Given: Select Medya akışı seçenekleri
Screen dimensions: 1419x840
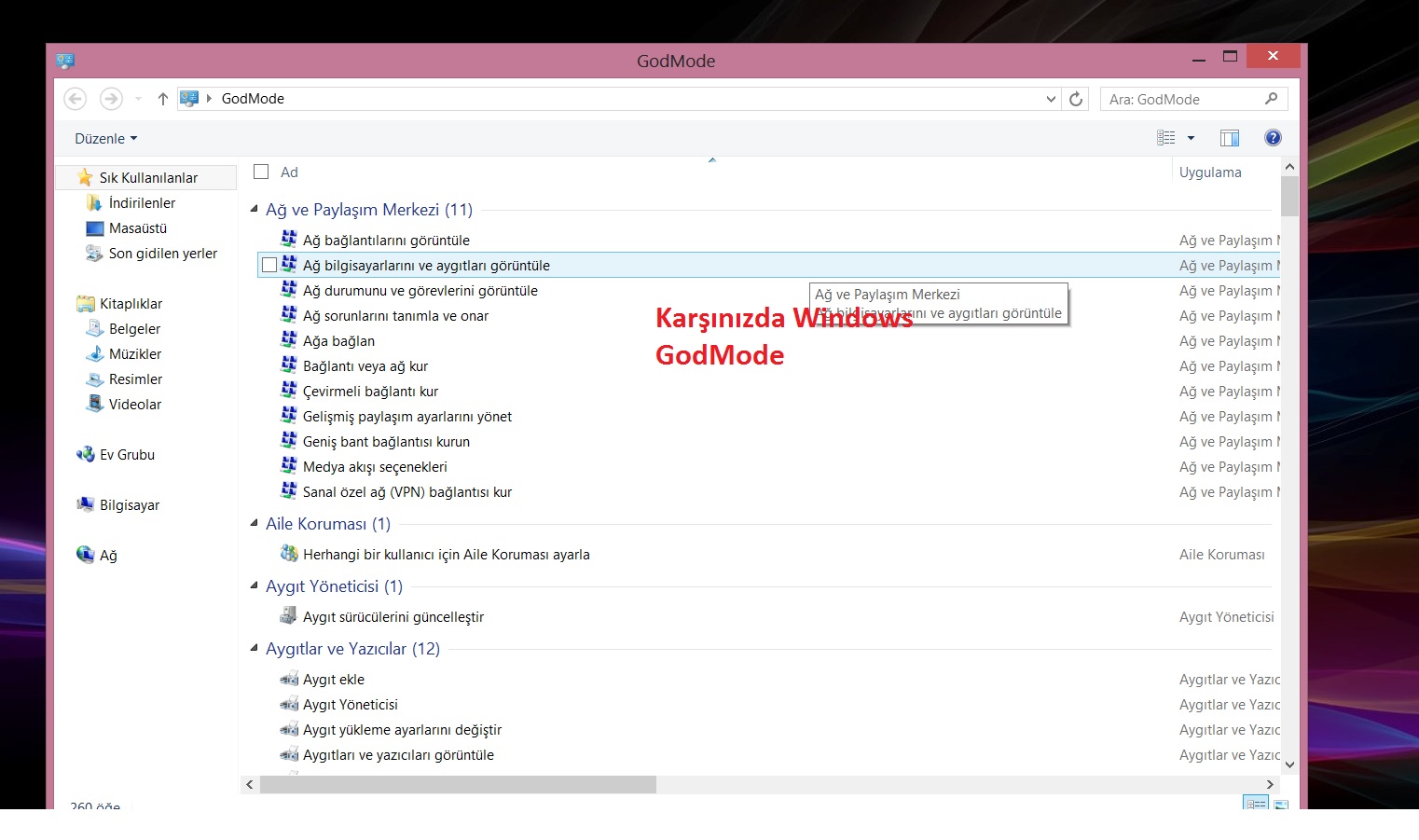Looking at the screenshot, I should click(x=375, y=466).
